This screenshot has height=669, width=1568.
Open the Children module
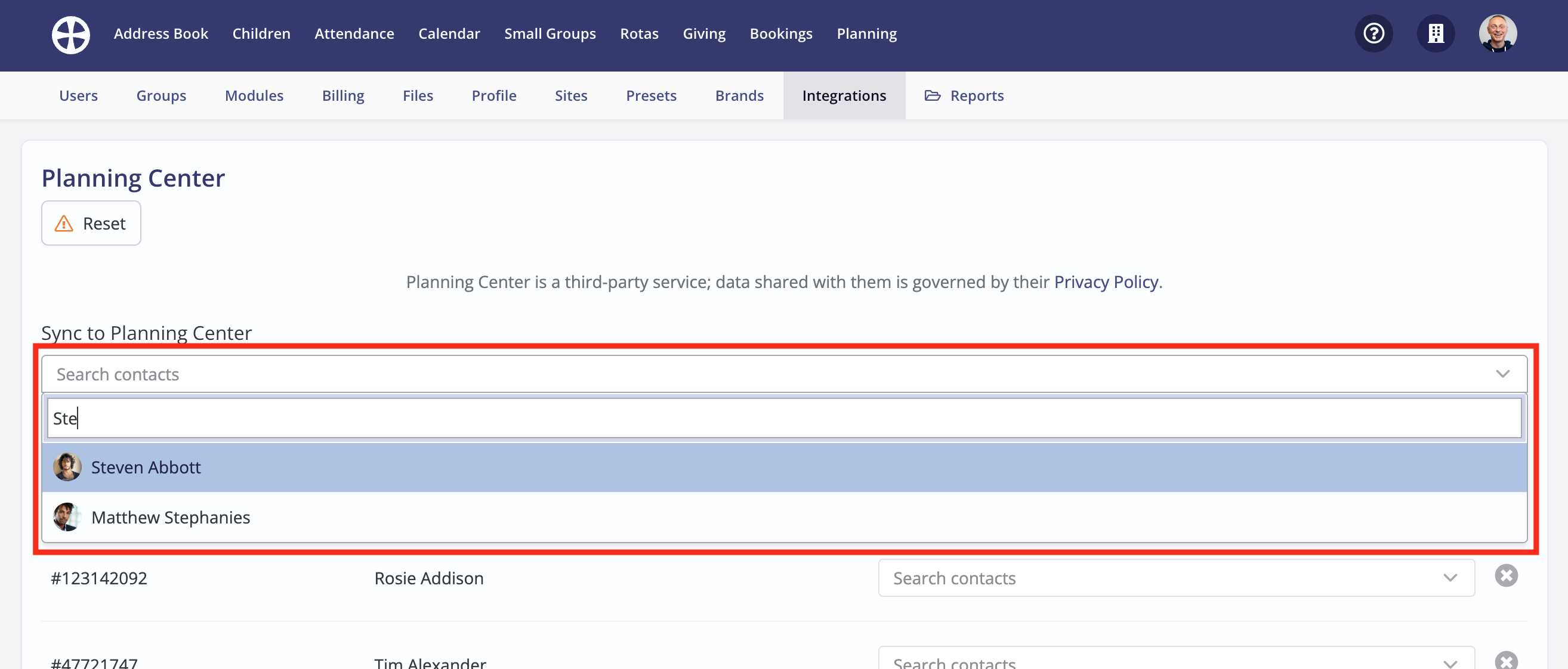[261, 34]
